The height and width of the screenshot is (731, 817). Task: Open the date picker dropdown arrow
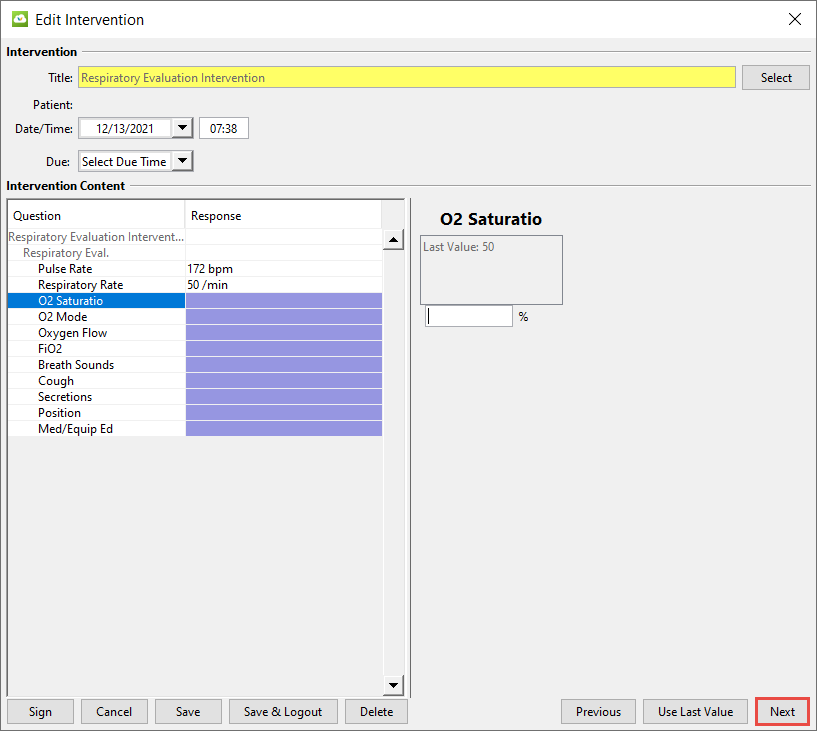point(182,128)
